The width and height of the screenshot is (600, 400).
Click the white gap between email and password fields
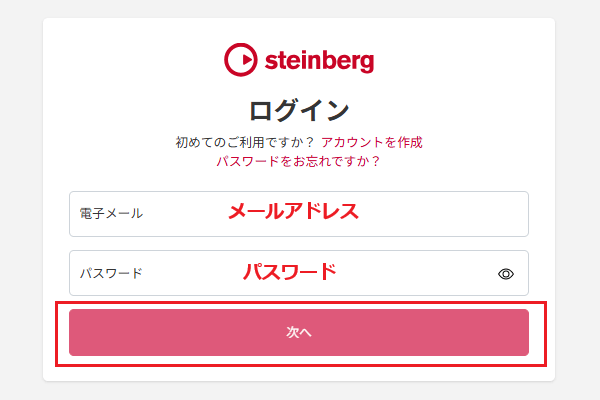300,243
